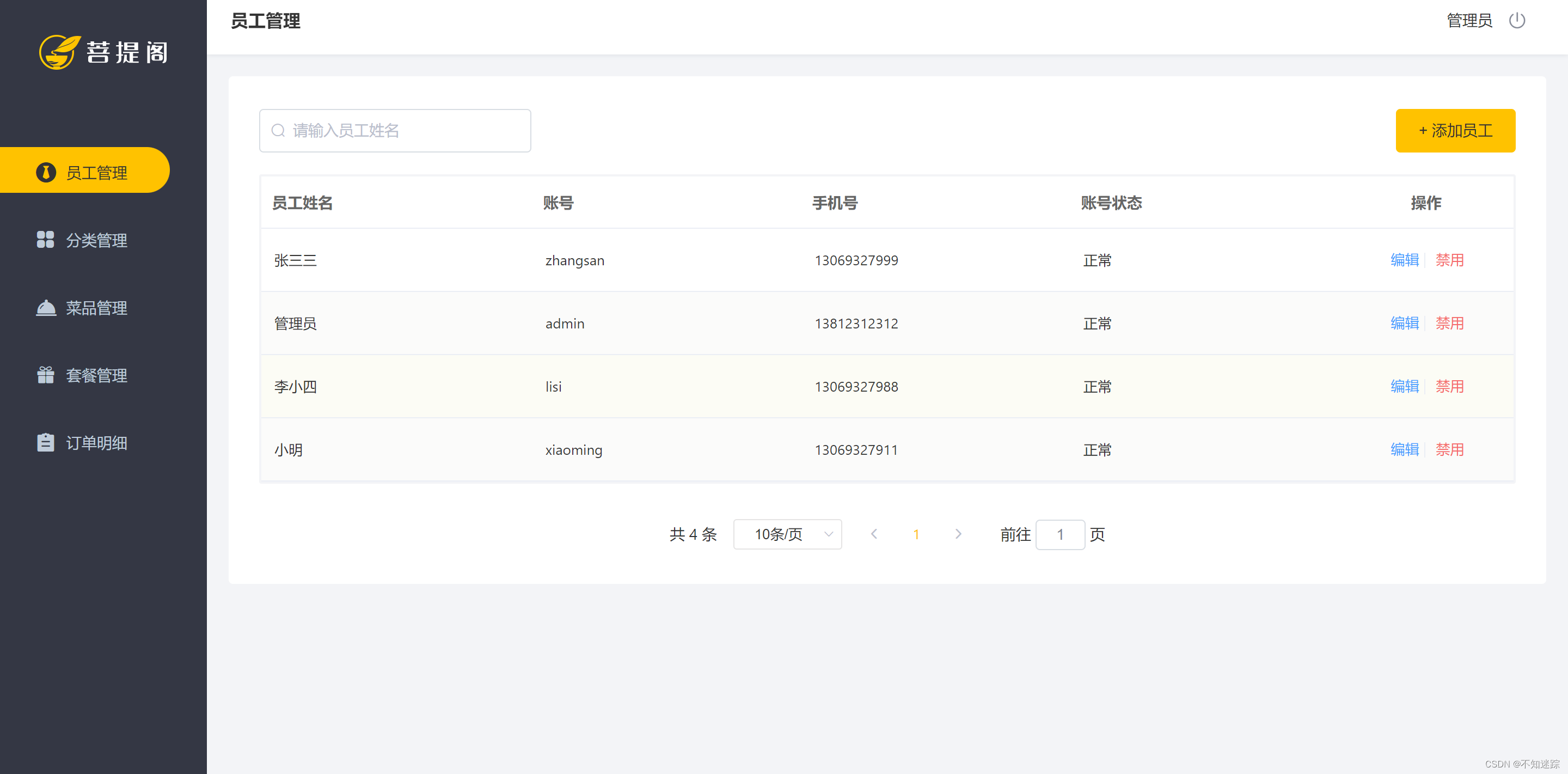This screenshot has height=774, width=1568.
Task: Go to previous page arrow
Action: pyautogui.click(x=874, y=534)
